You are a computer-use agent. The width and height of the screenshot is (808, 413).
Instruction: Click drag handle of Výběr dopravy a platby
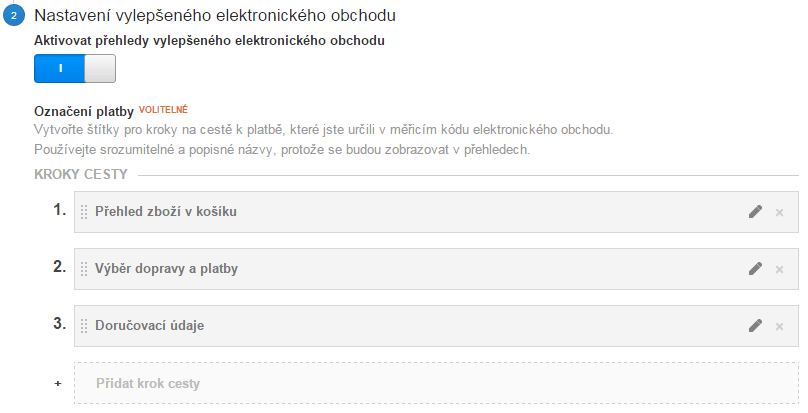(84, 269)
